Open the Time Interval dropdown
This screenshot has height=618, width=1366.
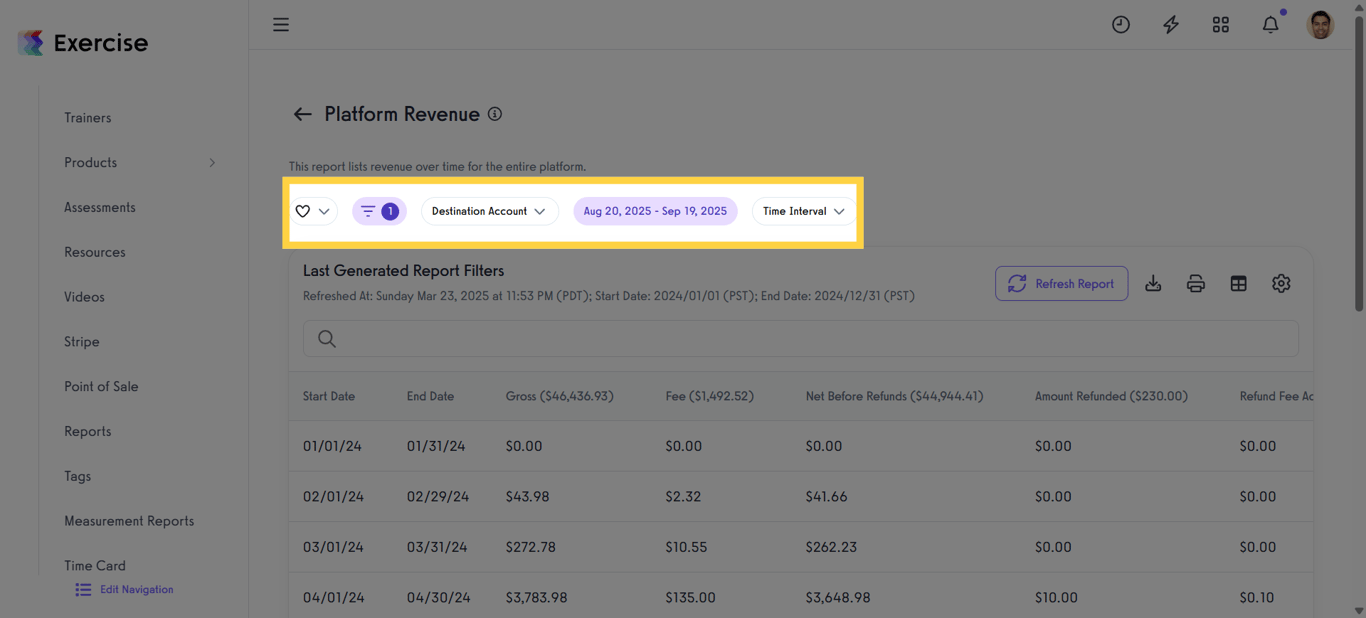[x=802, y=211]
